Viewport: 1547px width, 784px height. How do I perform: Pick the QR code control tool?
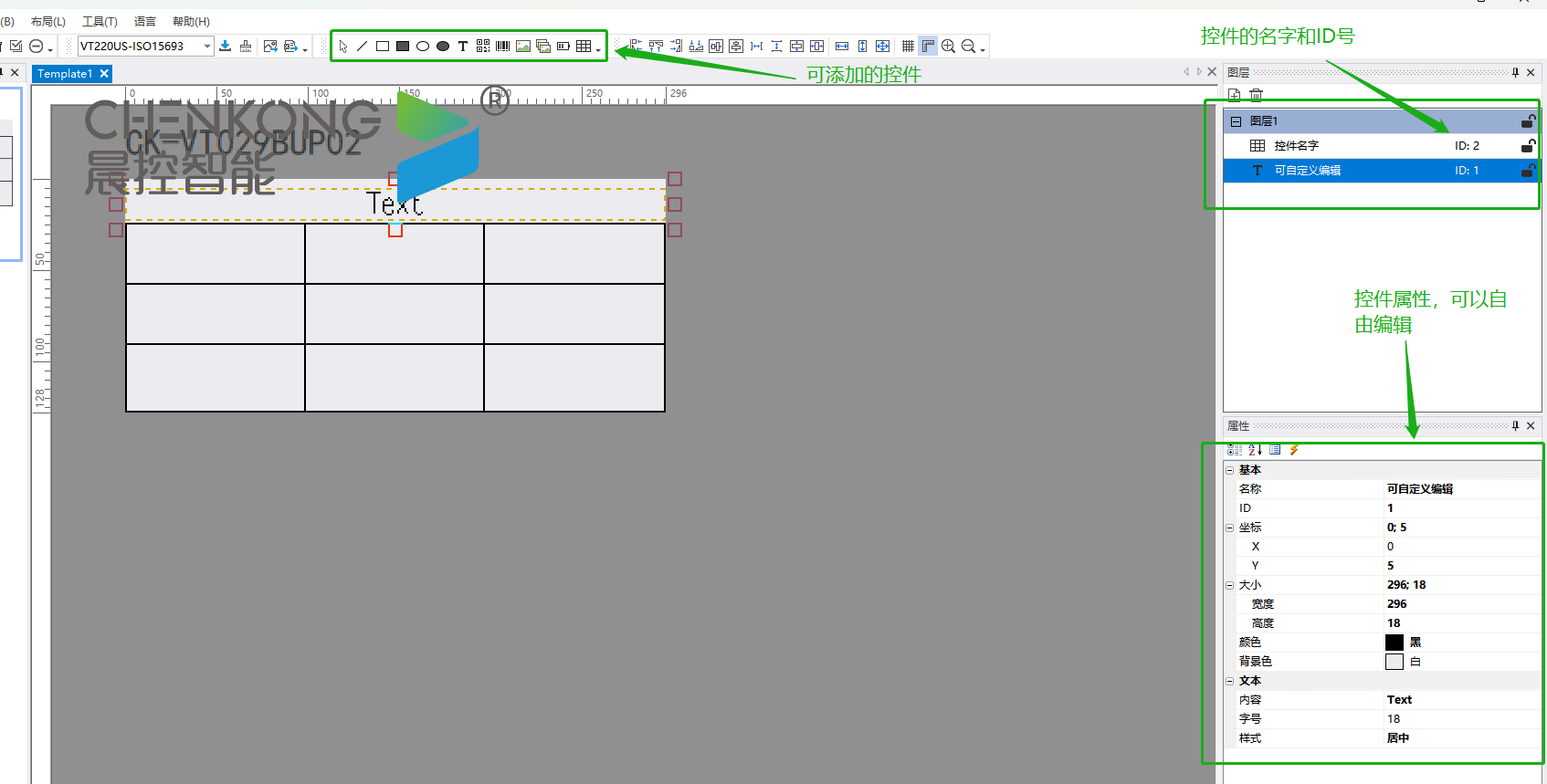[483, 47]
